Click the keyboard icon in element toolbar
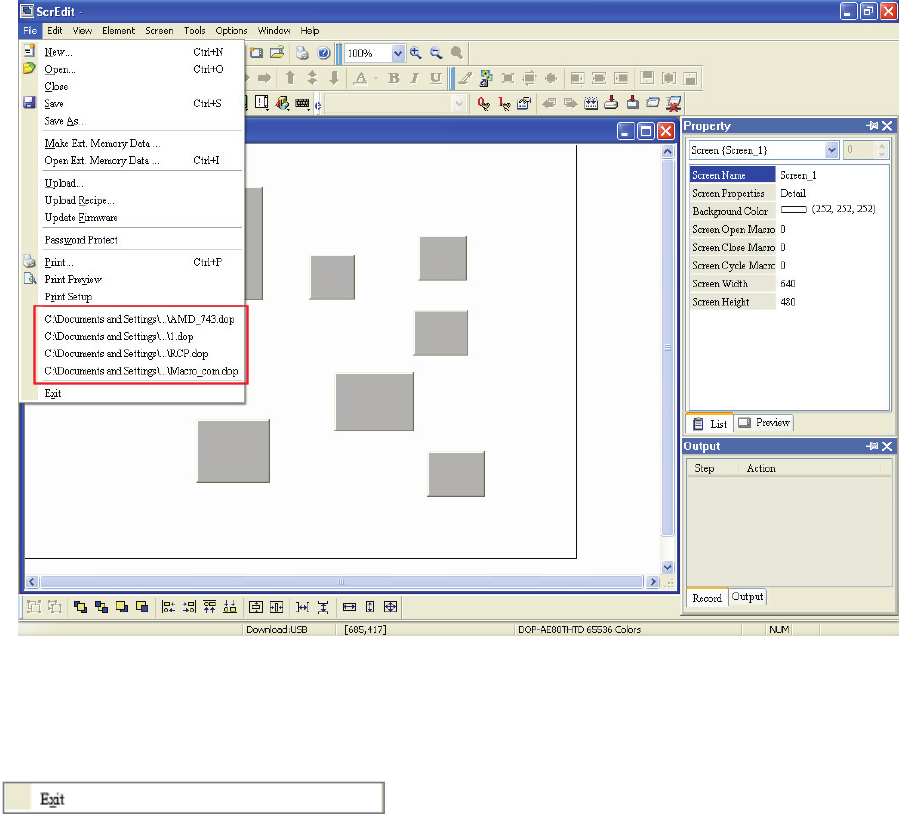The height and width of the screenshot is (814, 899). [303, 102]
